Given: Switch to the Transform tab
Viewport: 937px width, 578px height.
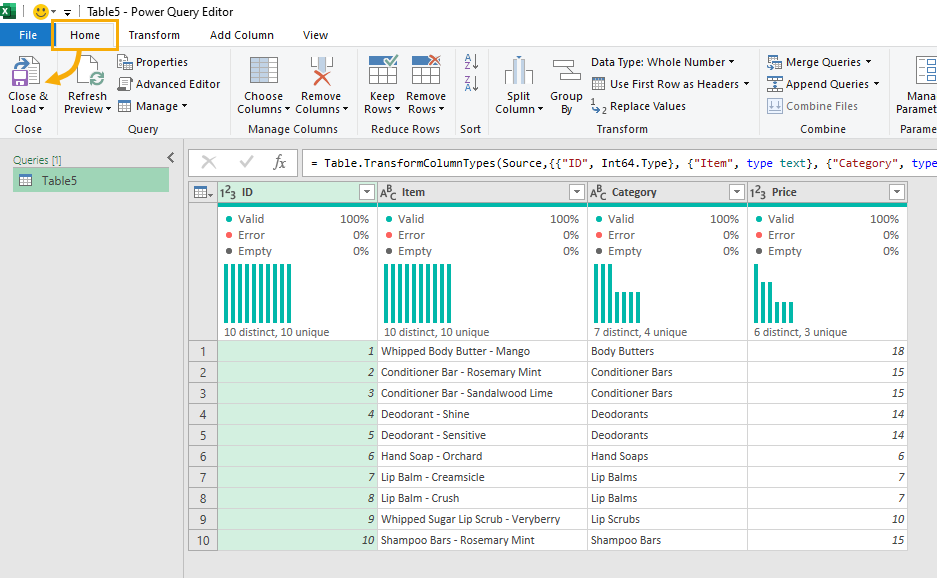Looking at the screenshot, I should pos(154,35).
